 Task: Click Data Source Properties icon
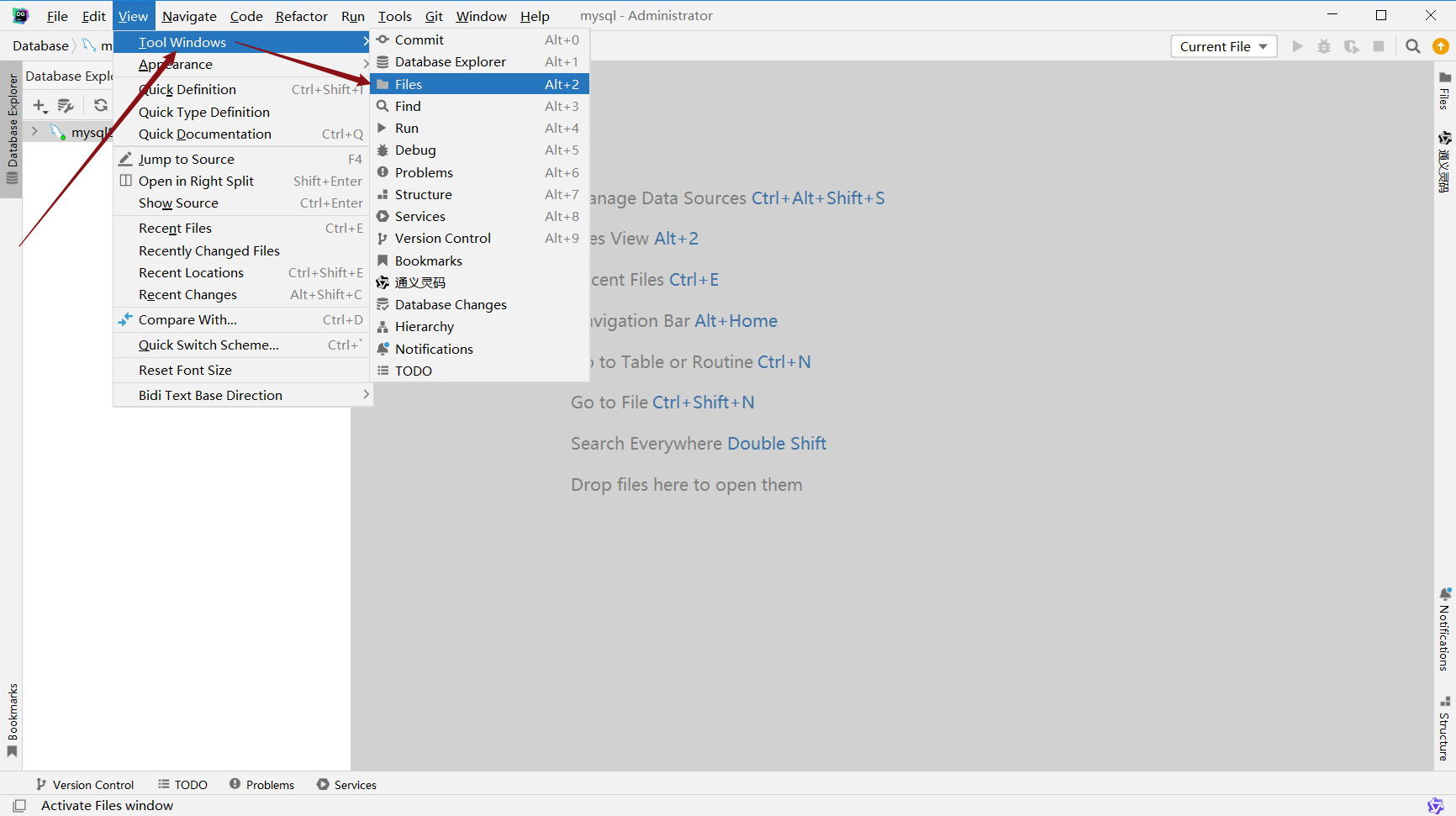66,105
